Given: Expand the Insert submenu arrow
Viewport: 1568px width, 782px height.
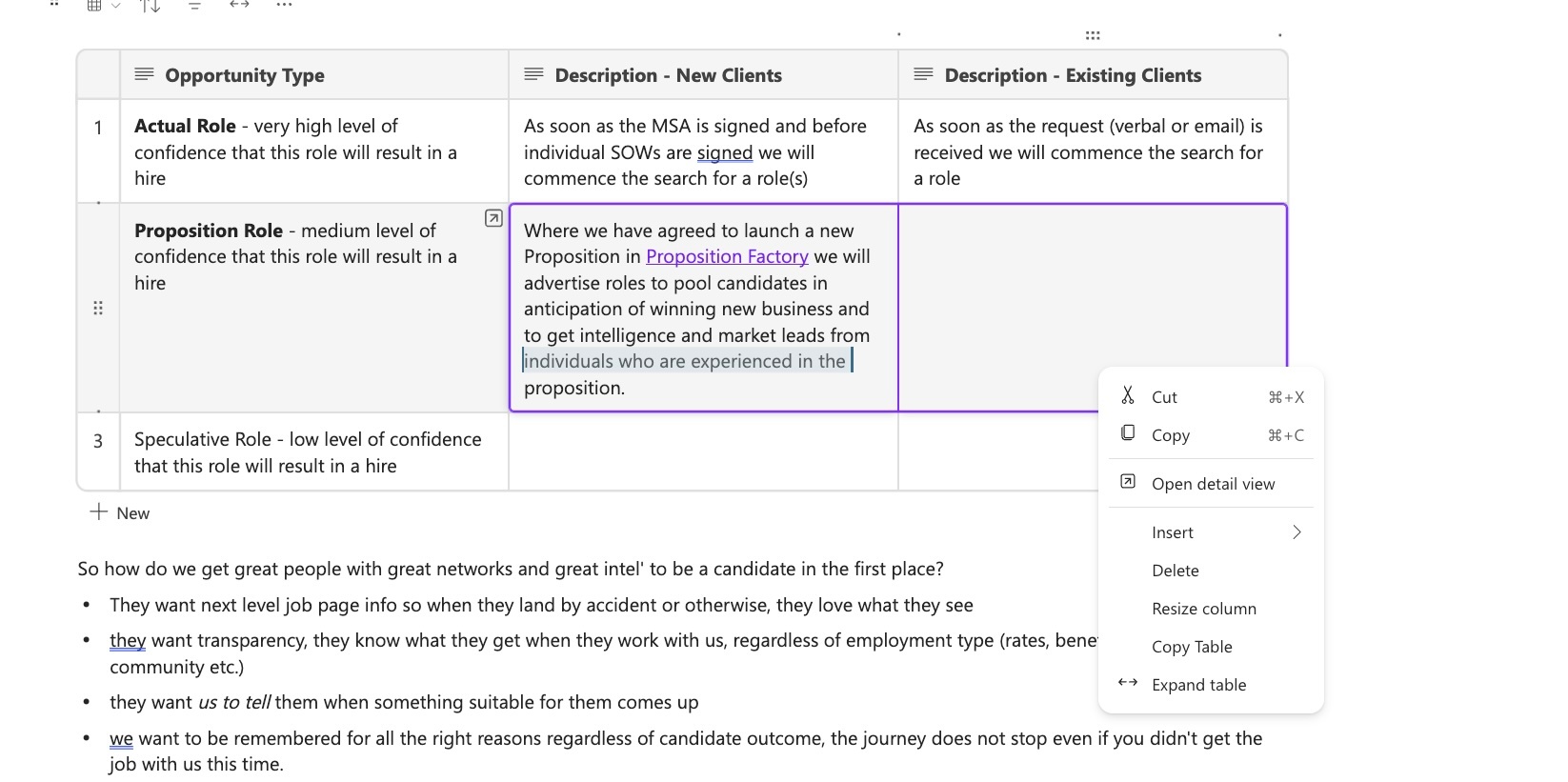Looking at the screenshot, I should pos(1297,532).
